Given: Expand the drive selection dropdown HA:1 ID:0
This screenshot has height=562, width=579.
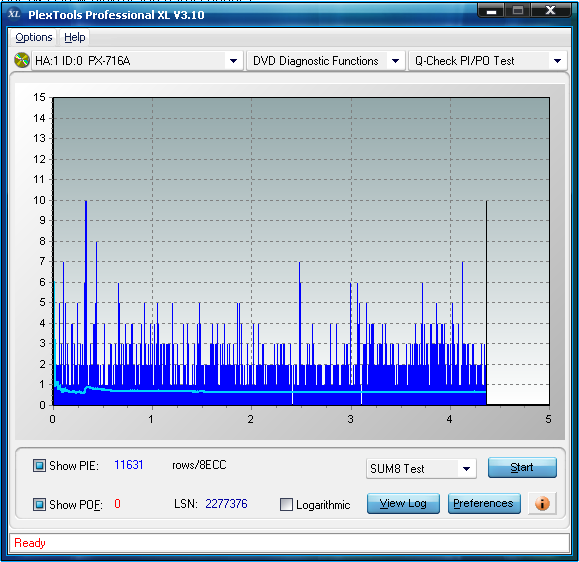Looking at the screenshot, I should pos(233,61).
